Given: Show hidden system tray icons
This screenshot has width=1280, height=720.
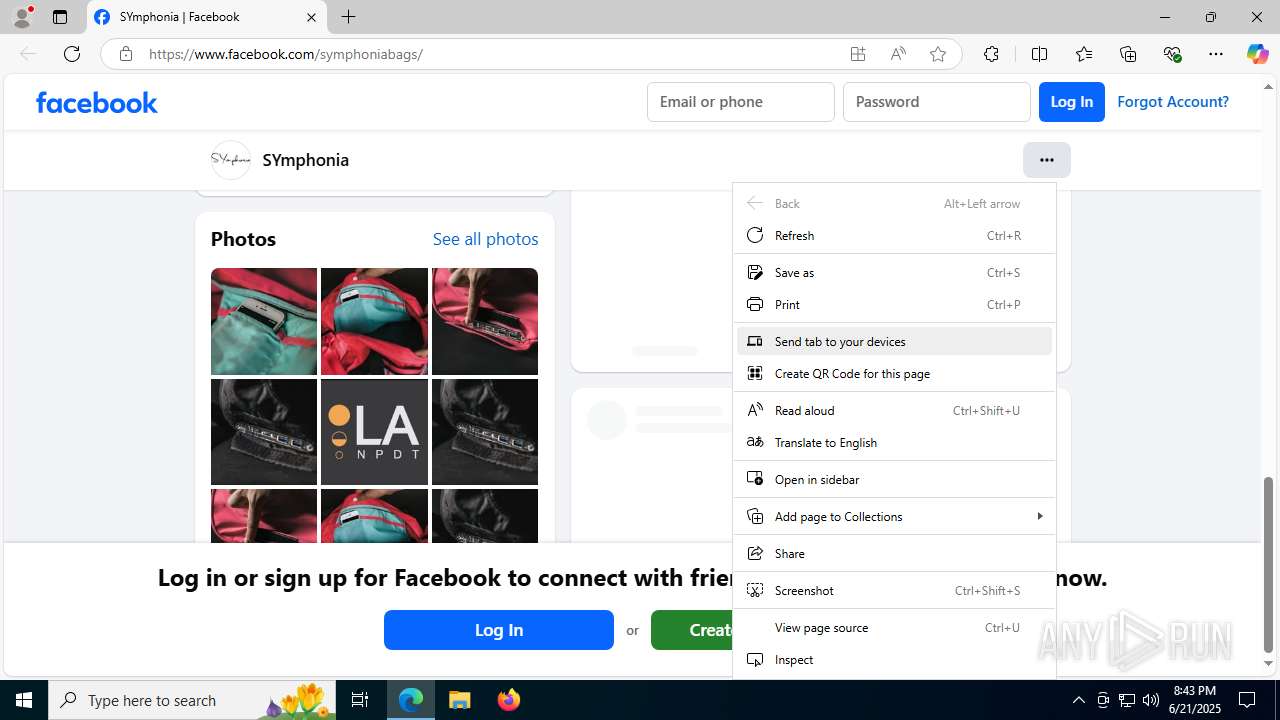Looking at the screenshot, I should point(1078,700).
